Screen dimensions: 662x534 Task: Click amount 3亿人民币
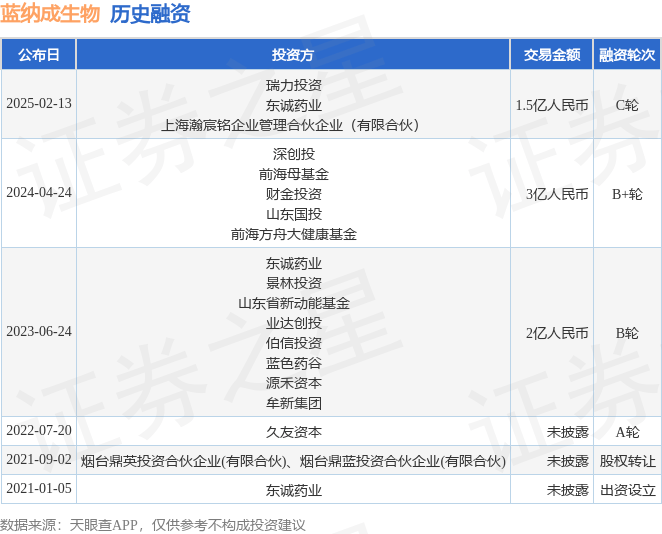pos(557,194)
